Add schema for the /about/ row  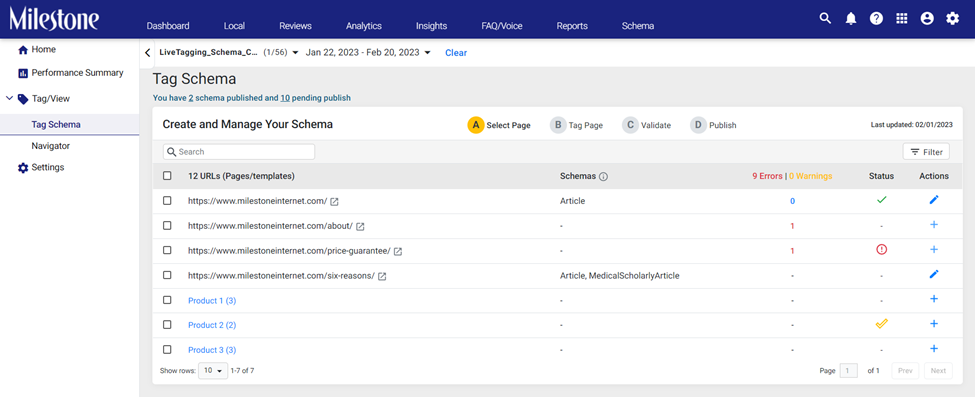click(934, 225)
